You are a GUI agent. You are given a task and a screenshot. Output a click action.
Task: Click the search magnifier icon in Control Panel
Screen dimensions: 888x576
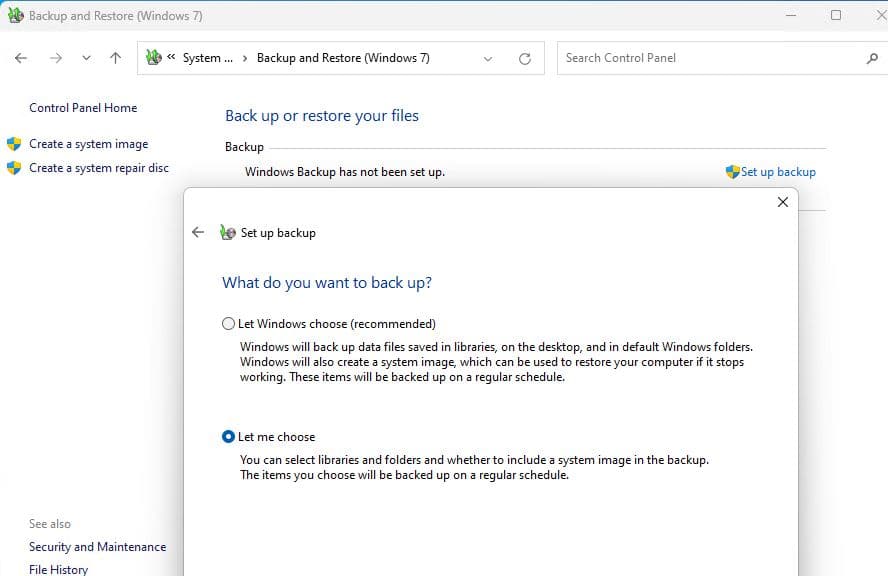point(872,58)
